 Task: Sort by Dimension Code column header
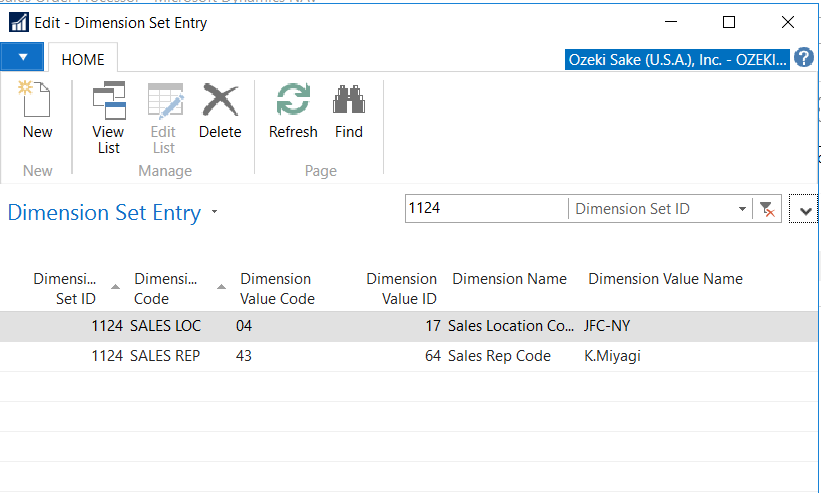(165, 288)
